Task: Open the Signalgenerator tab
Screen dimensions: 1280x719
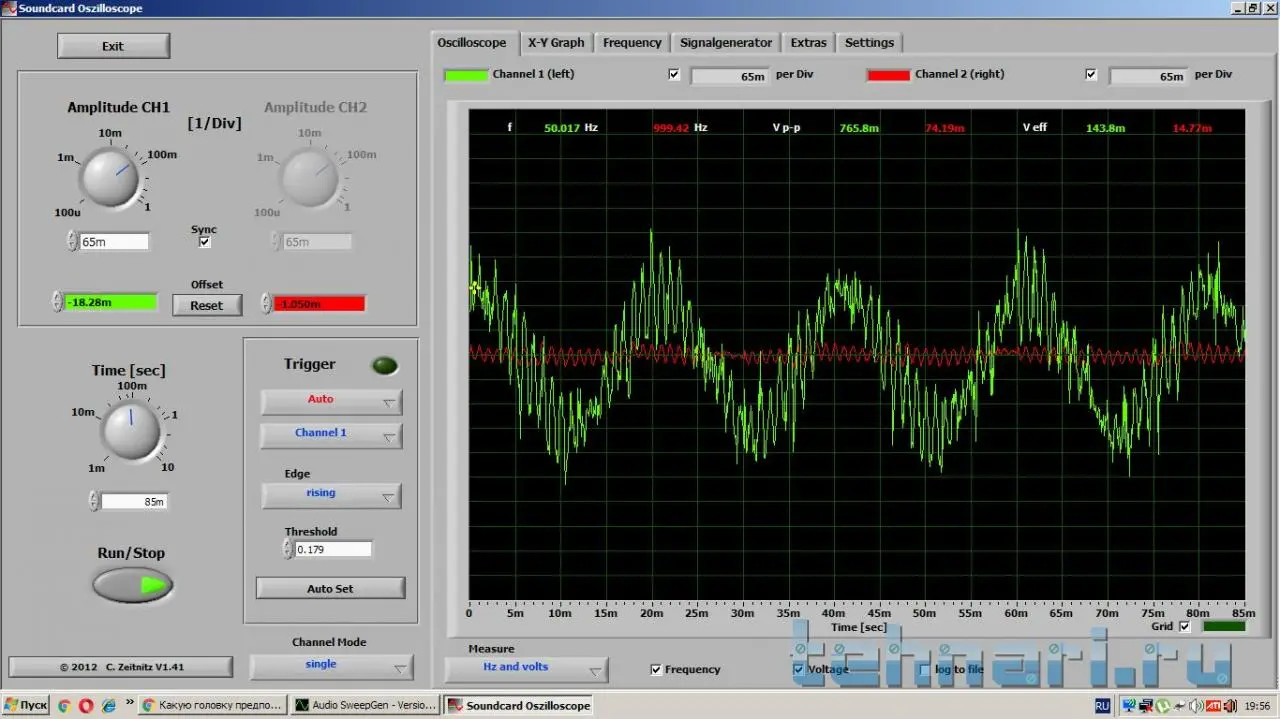Action: pyautogui.click(x=726, y=43)
